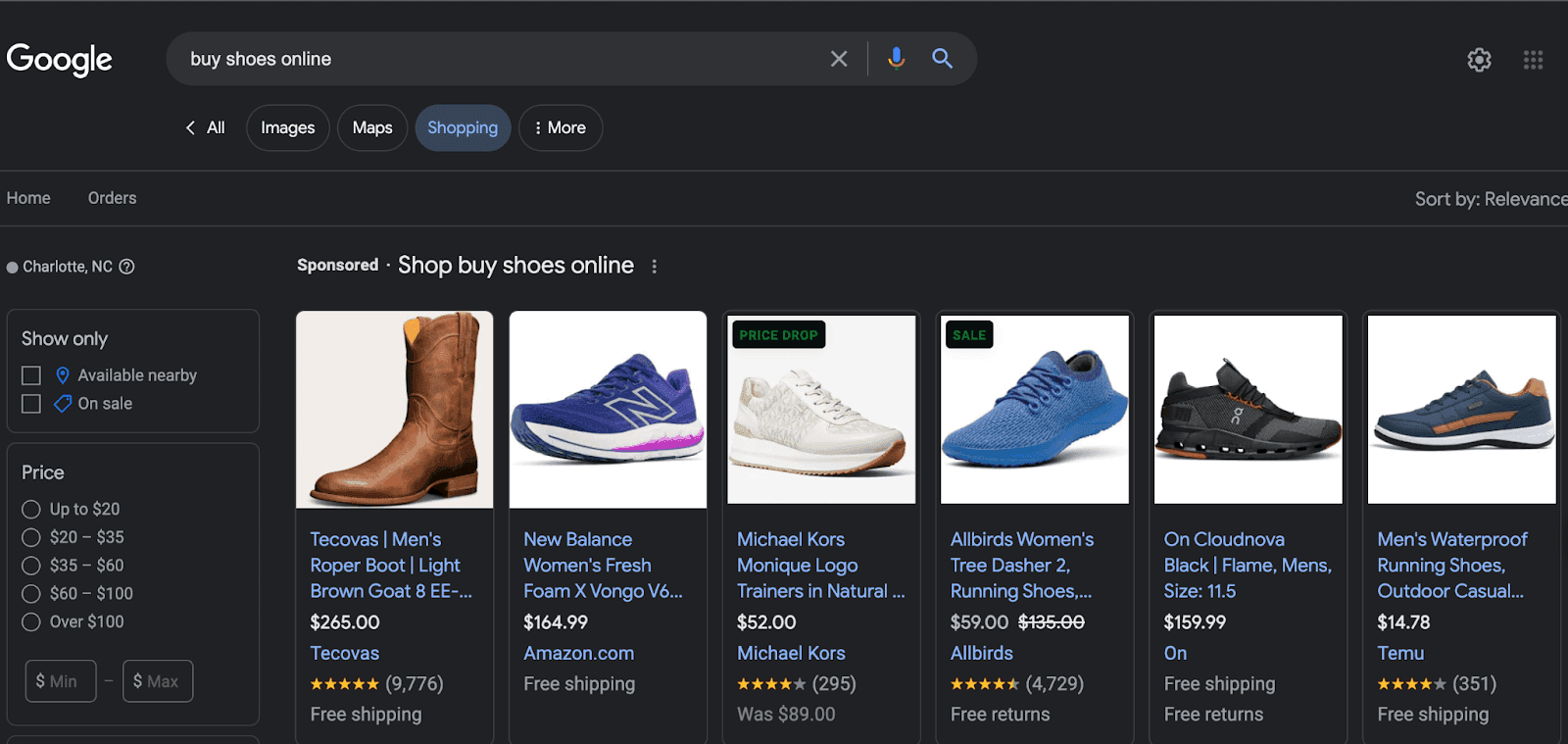
Task: Switch to the All results tab
Action: tap(216, 128)
